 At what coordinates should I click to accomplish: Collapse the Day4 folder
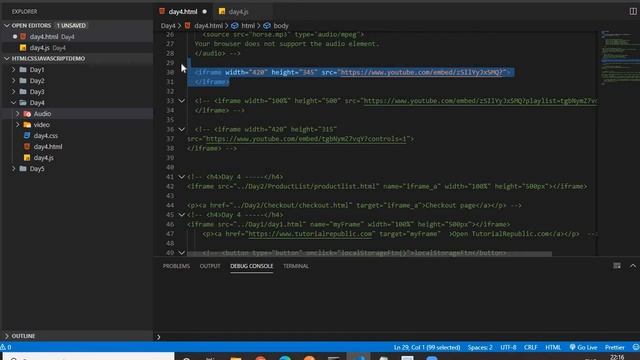tap(13, 103)
